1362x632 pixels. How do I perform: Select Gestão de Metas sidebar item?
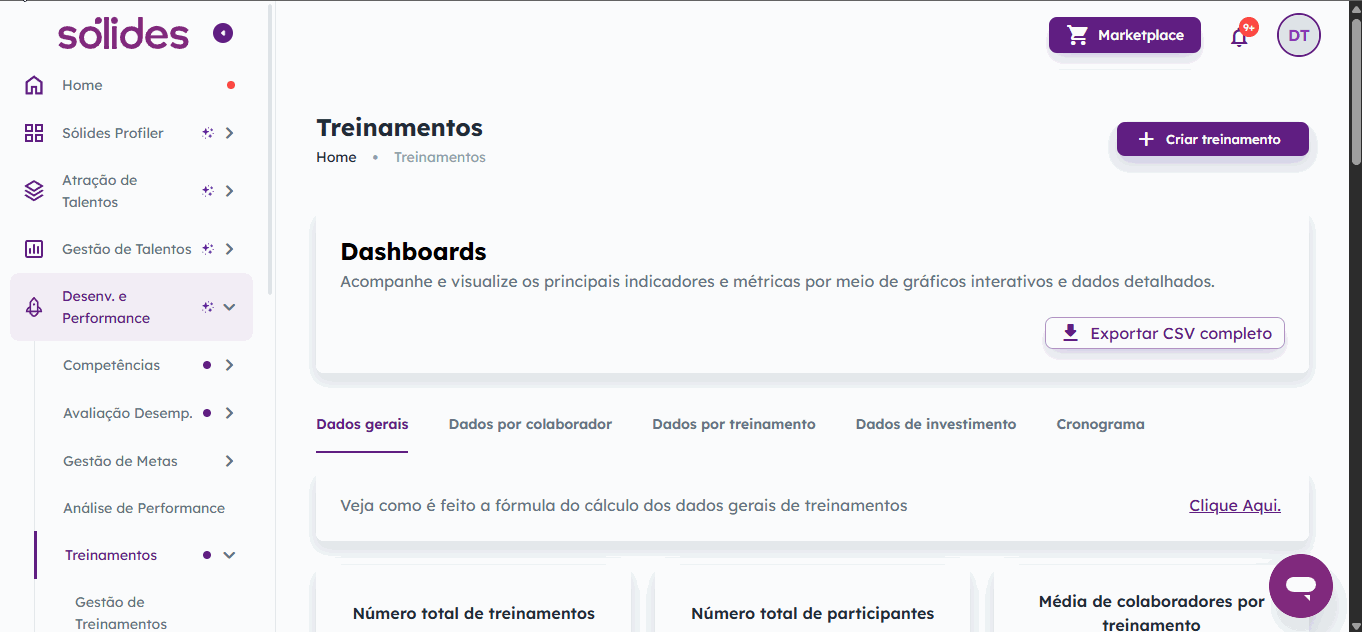[120, 461]
